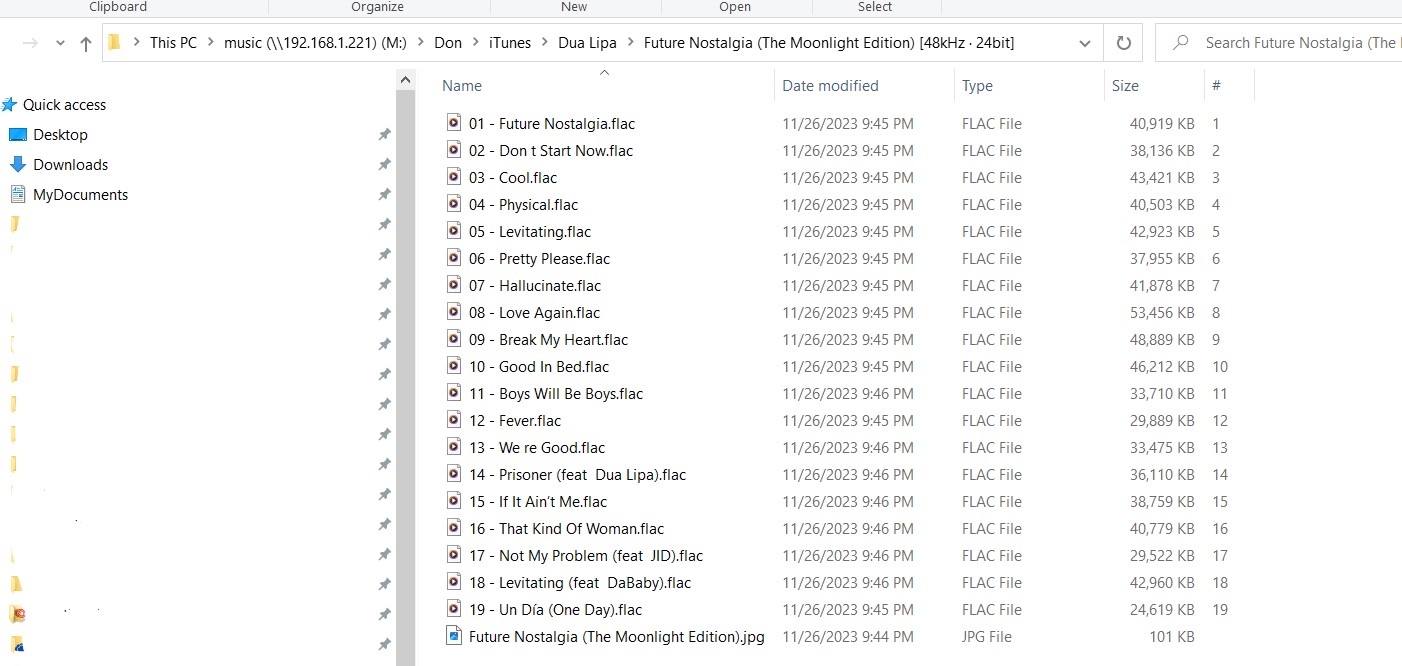Select the 12 - Fever.flac file

[x=515, y=421]
